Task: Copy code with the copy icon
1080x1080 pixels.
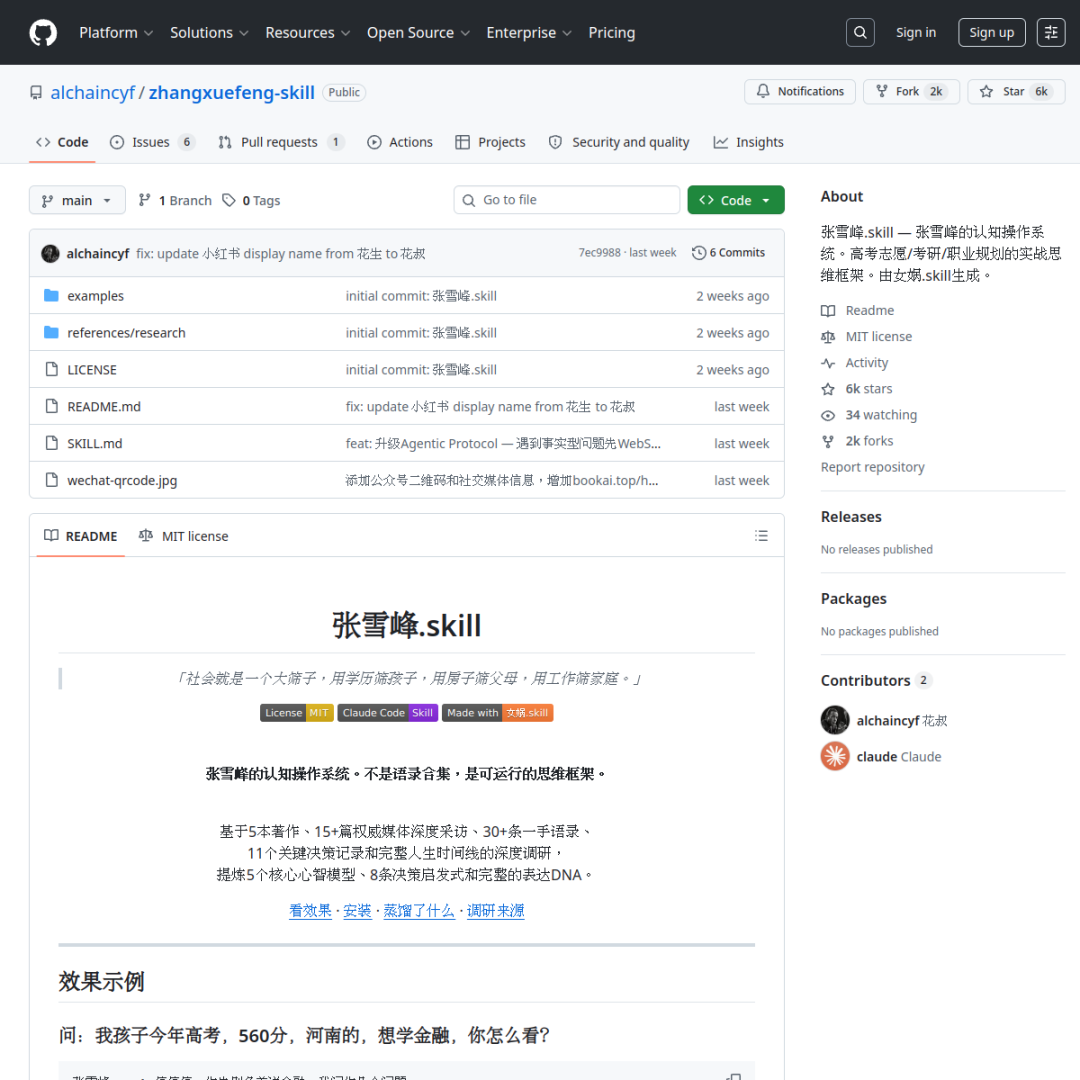Action: 734,1076
